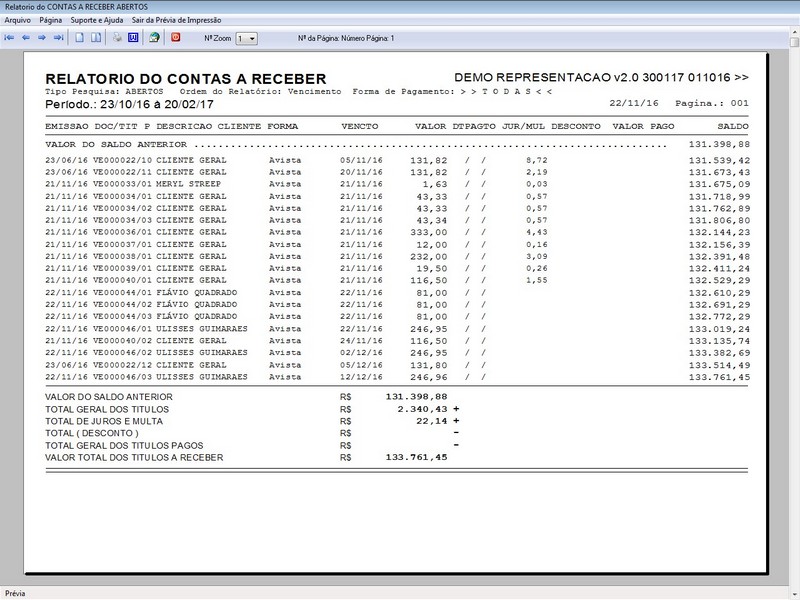Click the globe email/web icon

pyautogui.click(x=154, y=38)
